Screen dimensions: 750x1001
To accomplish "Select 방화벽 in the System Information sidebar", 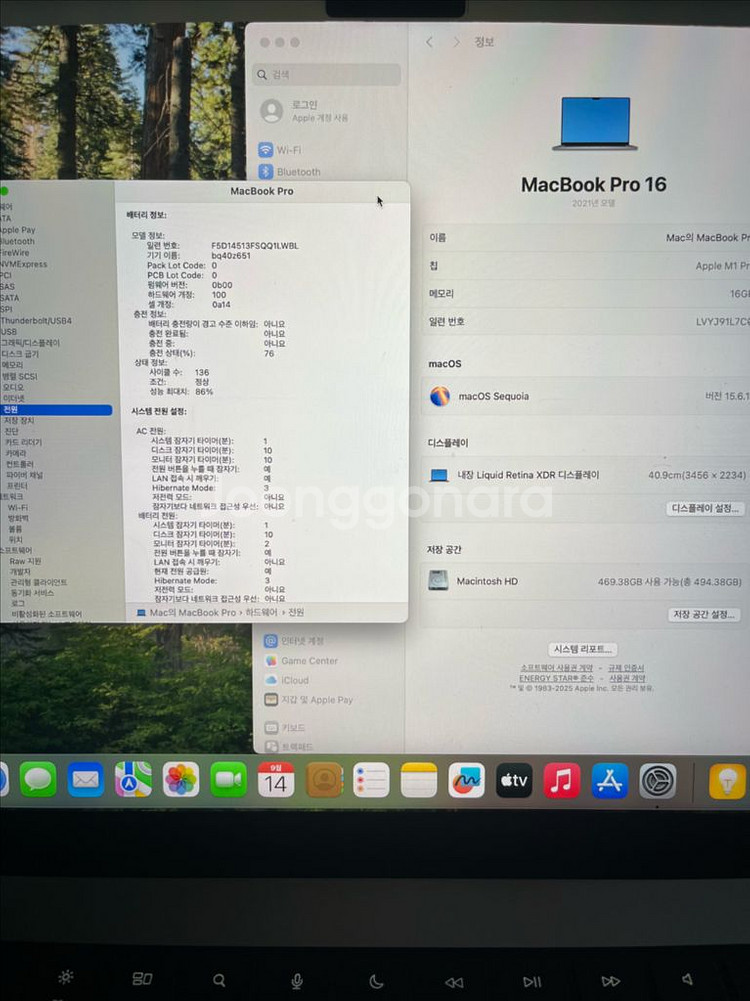I will tap(18, 518).
